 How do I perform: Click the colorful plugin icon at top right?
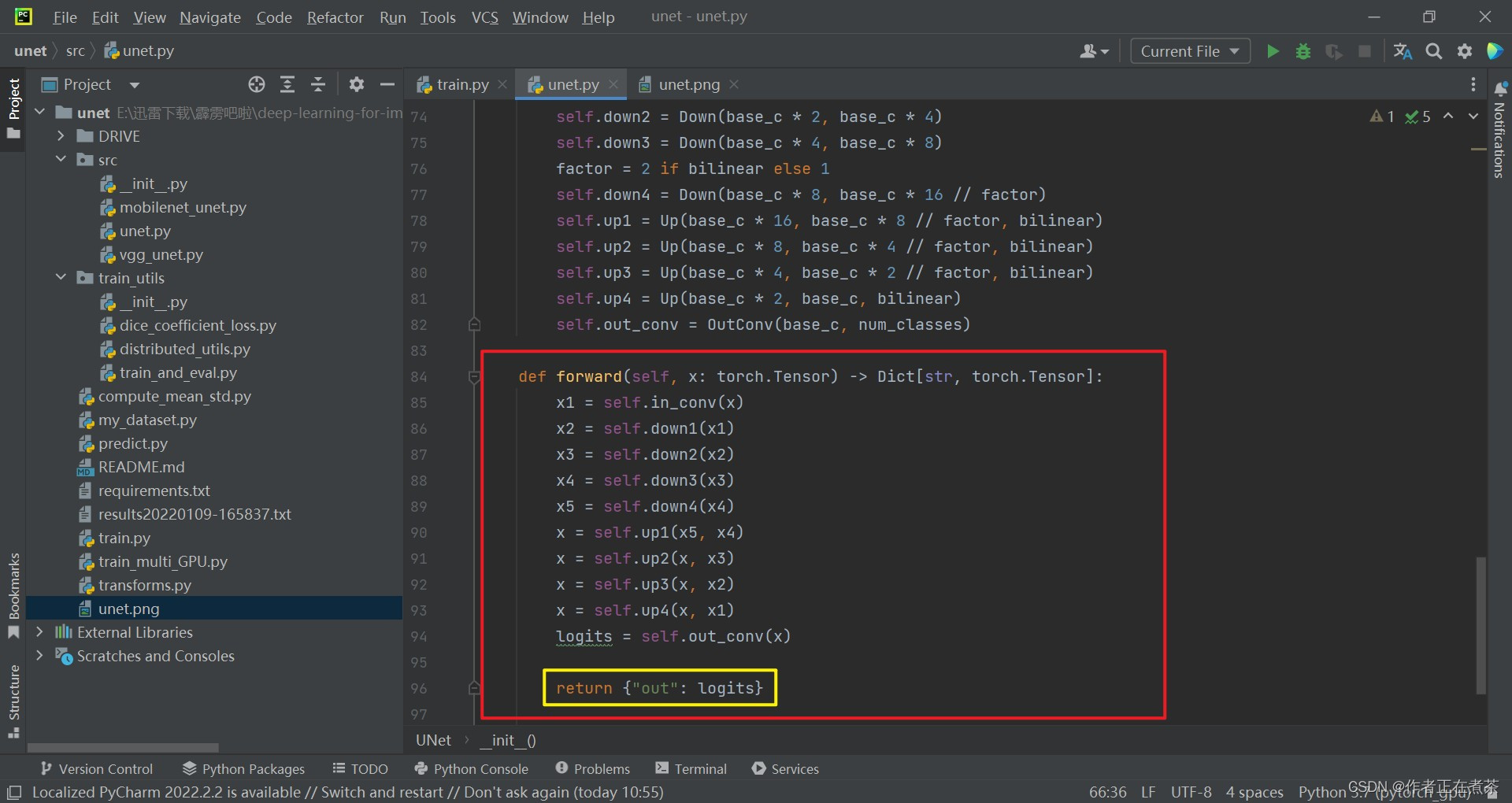point(1495,51)
